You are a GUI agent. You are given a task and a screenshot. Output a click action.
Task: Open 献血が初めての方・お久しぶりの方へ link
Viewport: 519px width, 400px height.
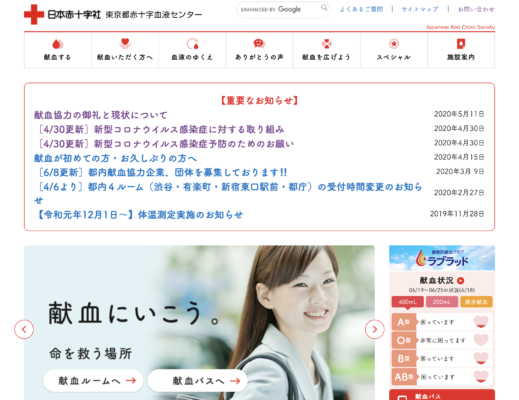115,158
